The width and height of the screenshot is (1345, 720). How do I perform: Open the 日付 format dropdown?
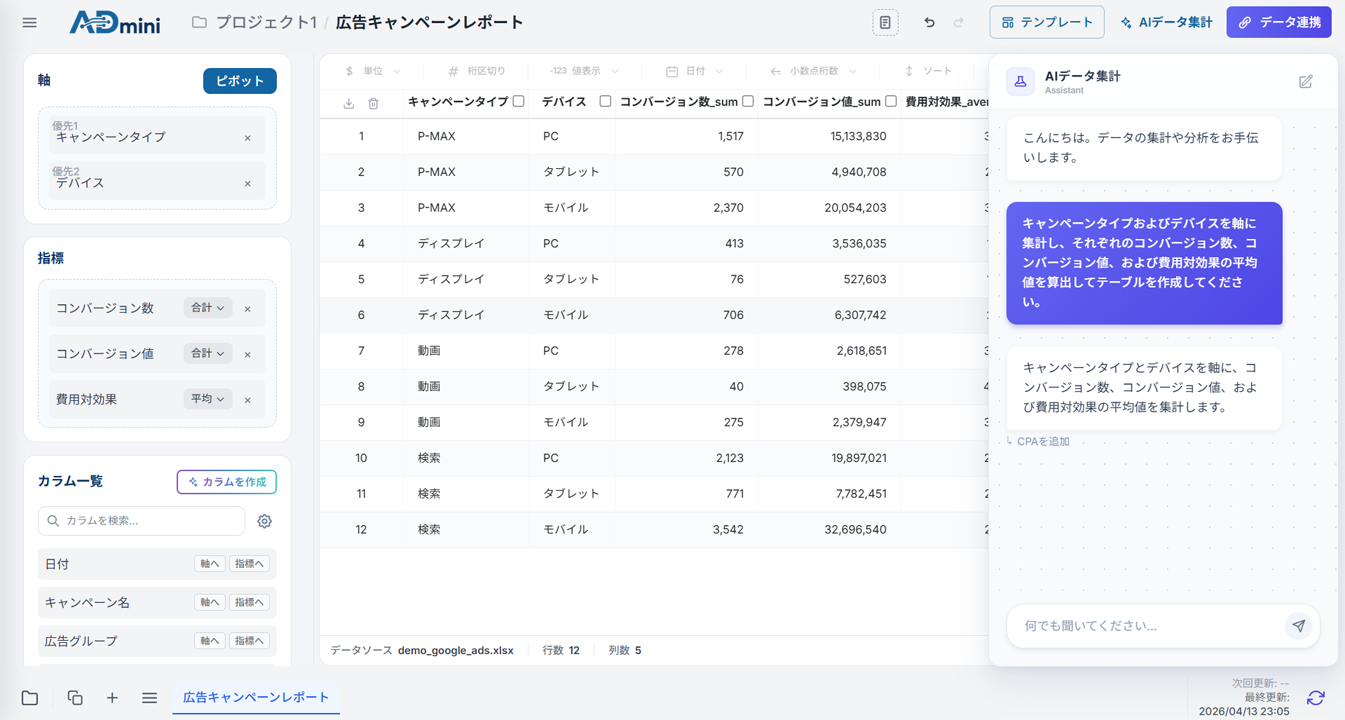pos(694,71)
